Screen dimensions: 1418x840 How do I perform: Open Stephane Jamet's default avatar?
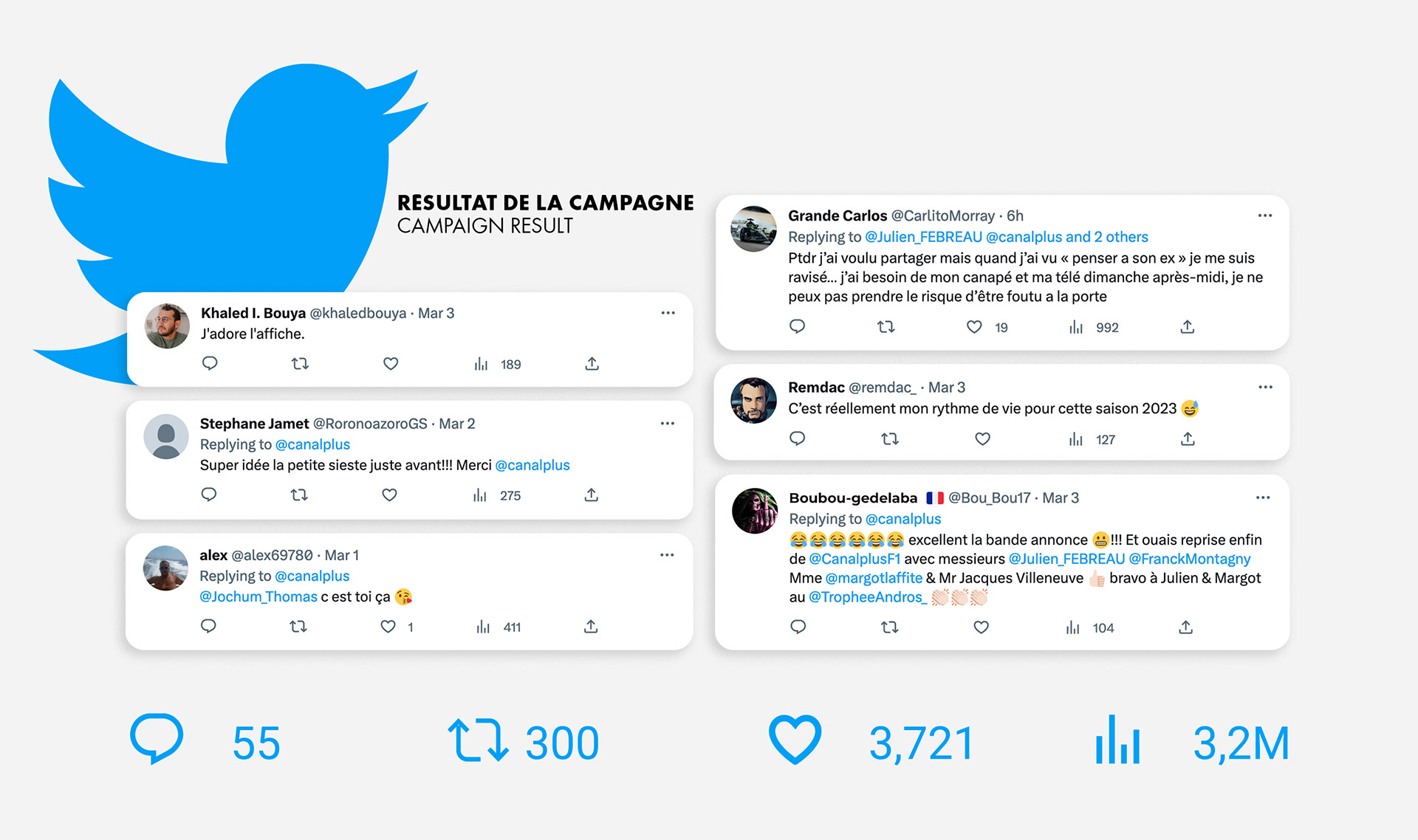pos(166,436)
